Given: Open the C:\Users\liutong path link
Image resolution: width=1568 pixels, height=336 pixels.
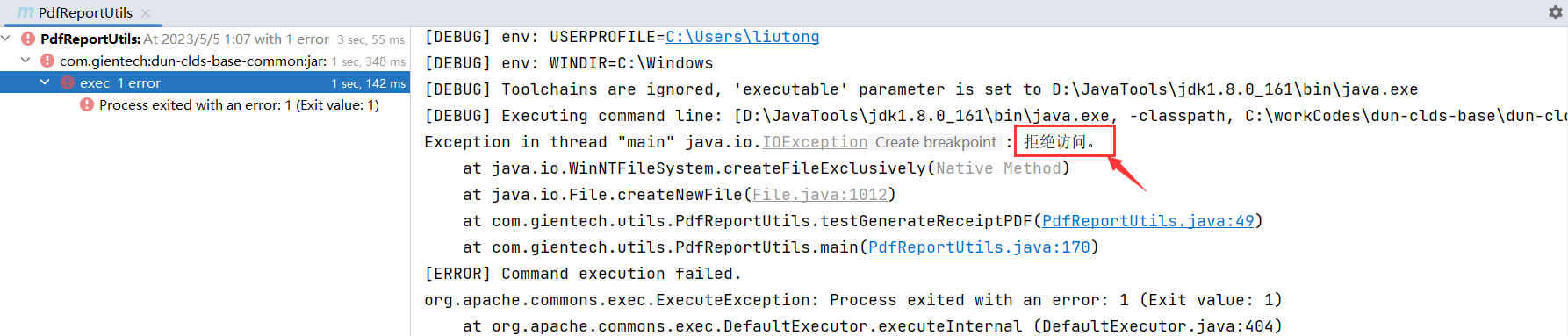Looking at the screenshot, I should pos(743,37).
